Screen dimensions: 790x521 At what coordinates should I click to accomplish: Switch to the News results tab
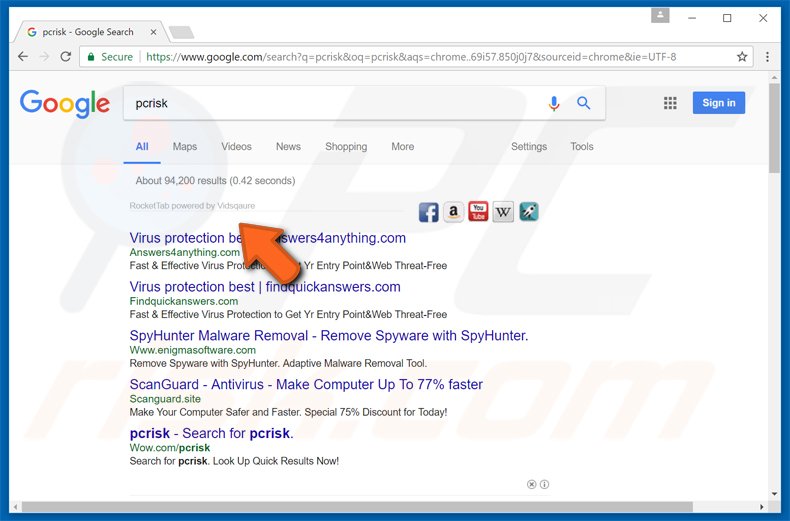coord(288,147)
